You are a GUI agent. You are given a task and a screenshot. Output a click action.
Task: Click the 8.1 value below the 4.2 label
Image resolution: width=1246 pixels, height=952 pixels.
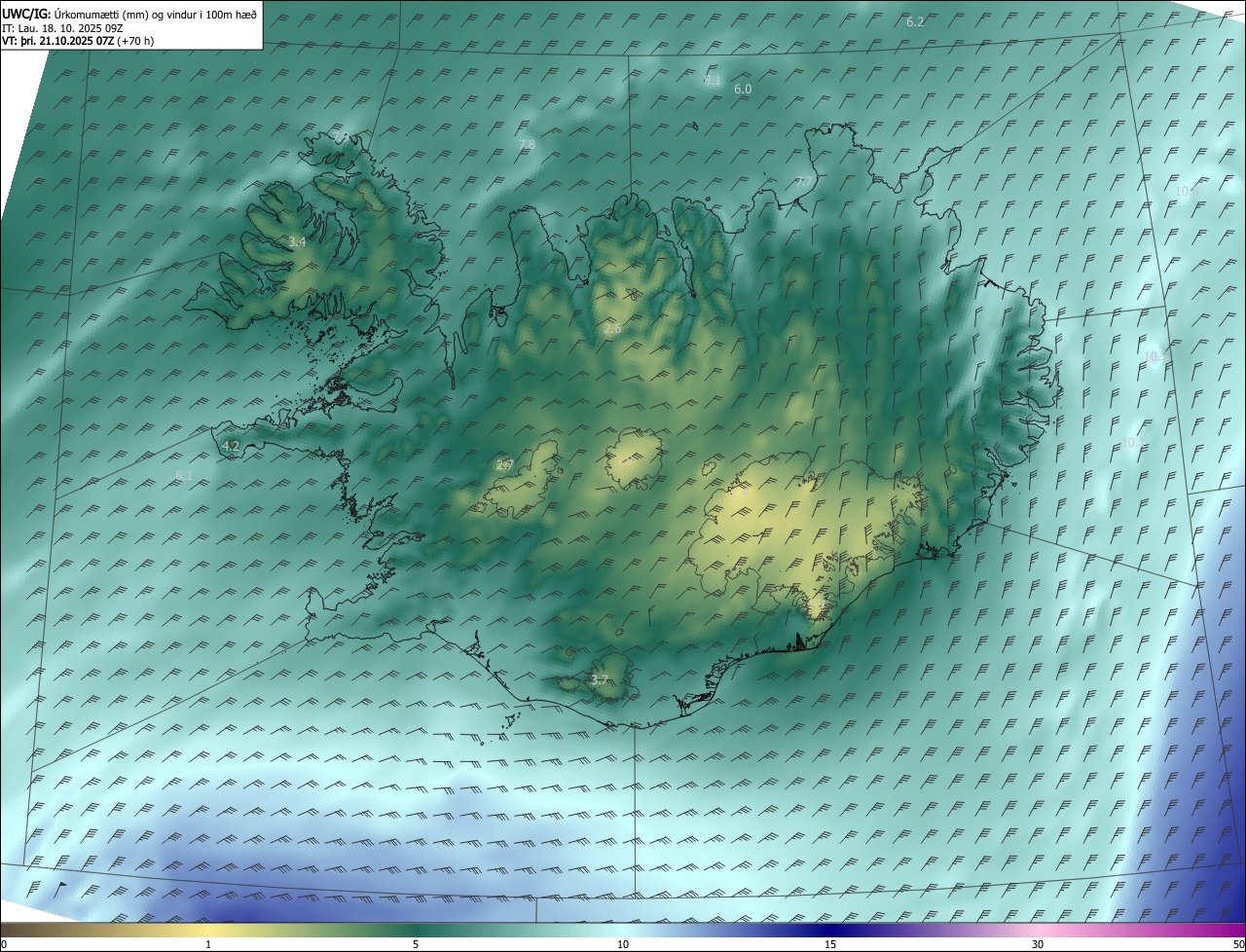point(184,475)
